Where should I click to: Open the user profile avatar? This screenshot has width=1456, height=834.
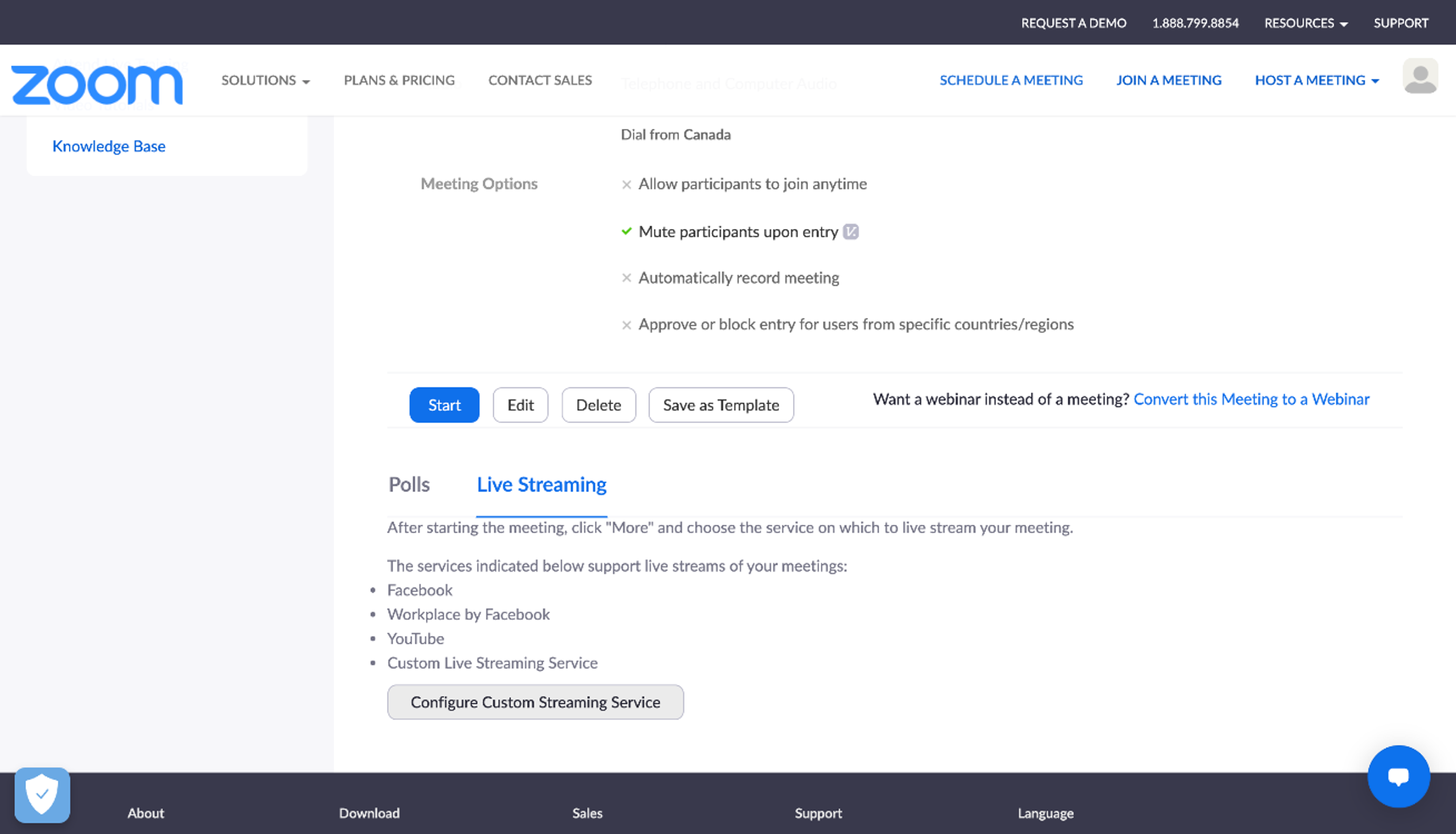[x=1420, y=75]
